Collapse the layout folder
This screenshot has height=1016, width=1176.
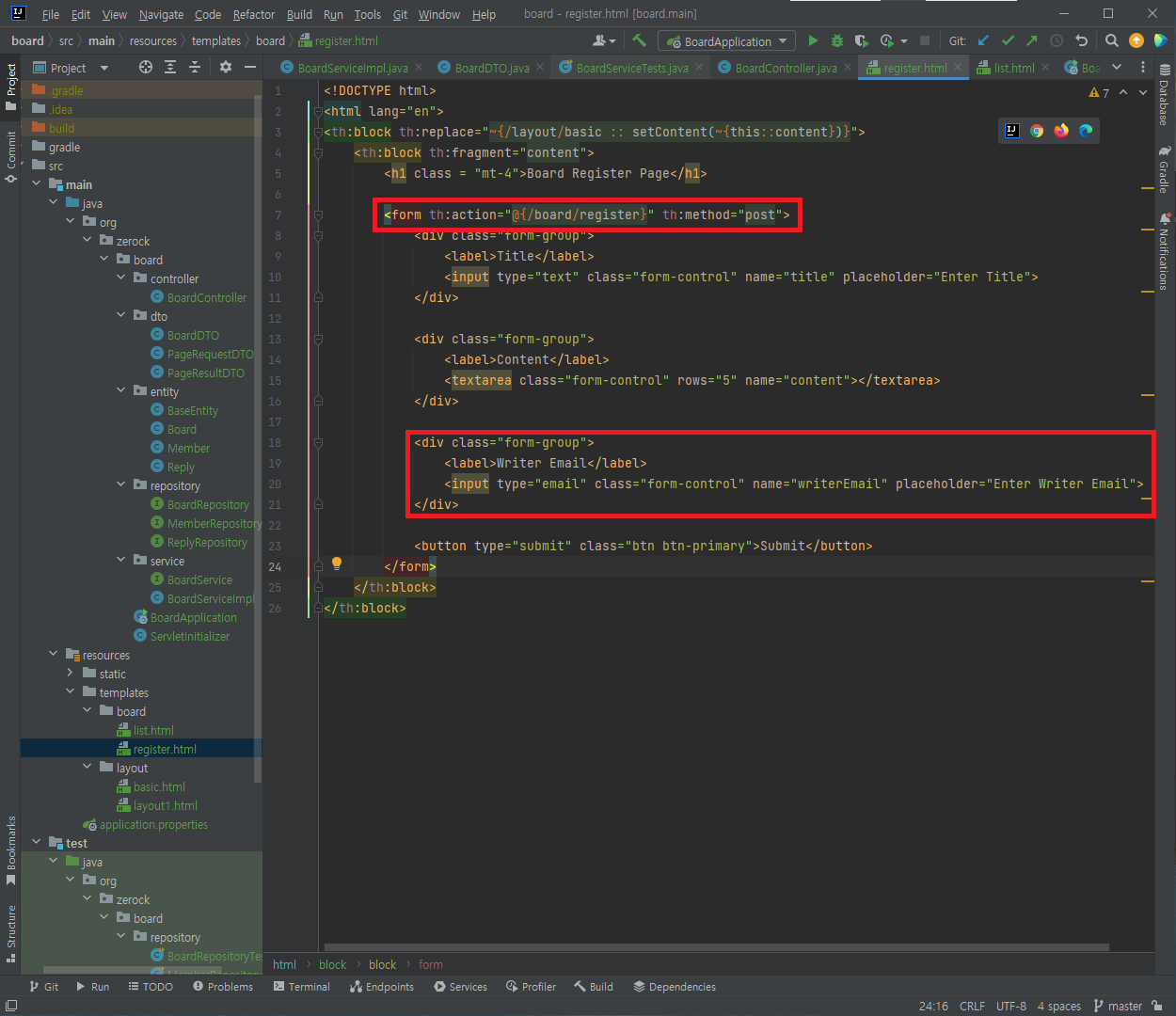pos(87,767)
